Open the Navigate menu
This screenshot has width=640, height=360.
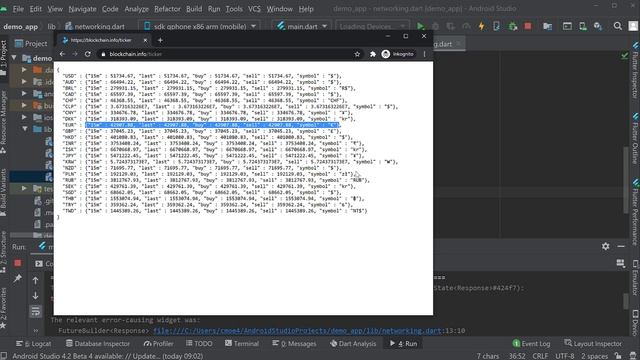click(82, 9)
